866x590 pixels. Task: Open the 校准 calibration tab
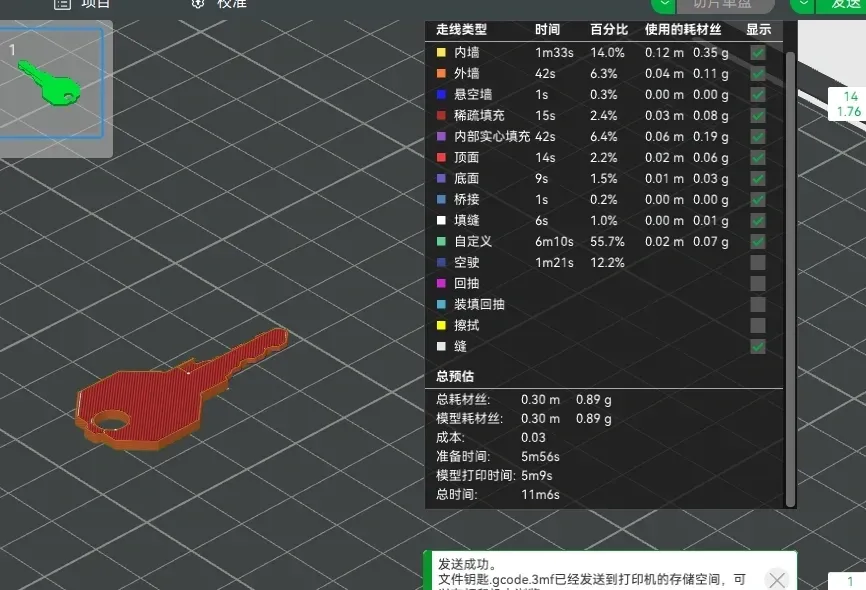[219, 4]
